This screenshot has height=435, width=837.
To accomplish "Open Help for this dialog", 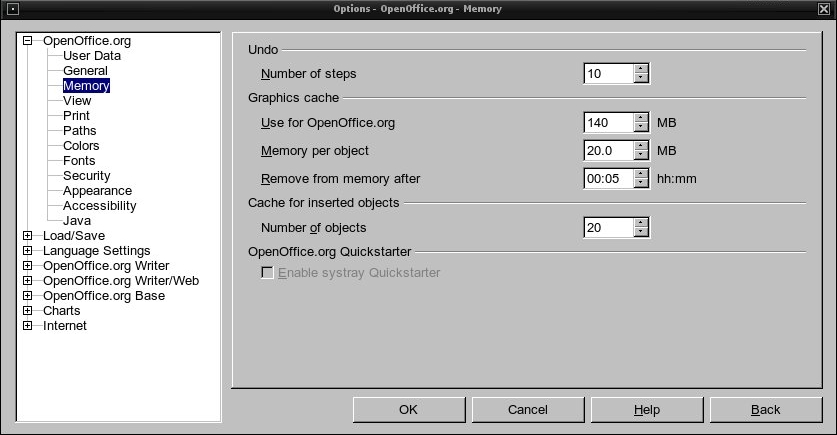I will click(647, 409).
